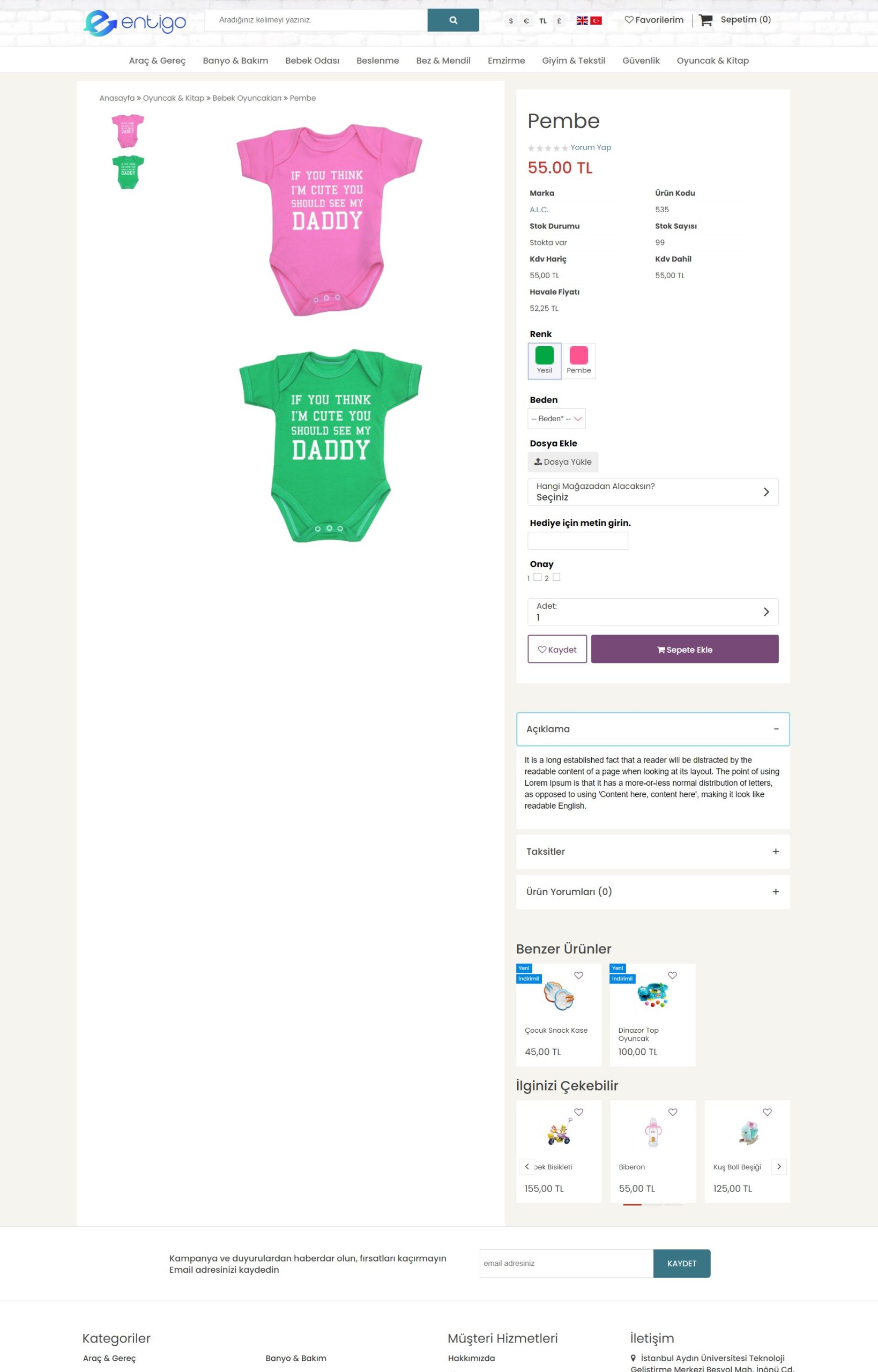The width and height of the screenshot is (878, 1372).
Task: Open Bebek Odası category menu
Action: tap(312, 61)
